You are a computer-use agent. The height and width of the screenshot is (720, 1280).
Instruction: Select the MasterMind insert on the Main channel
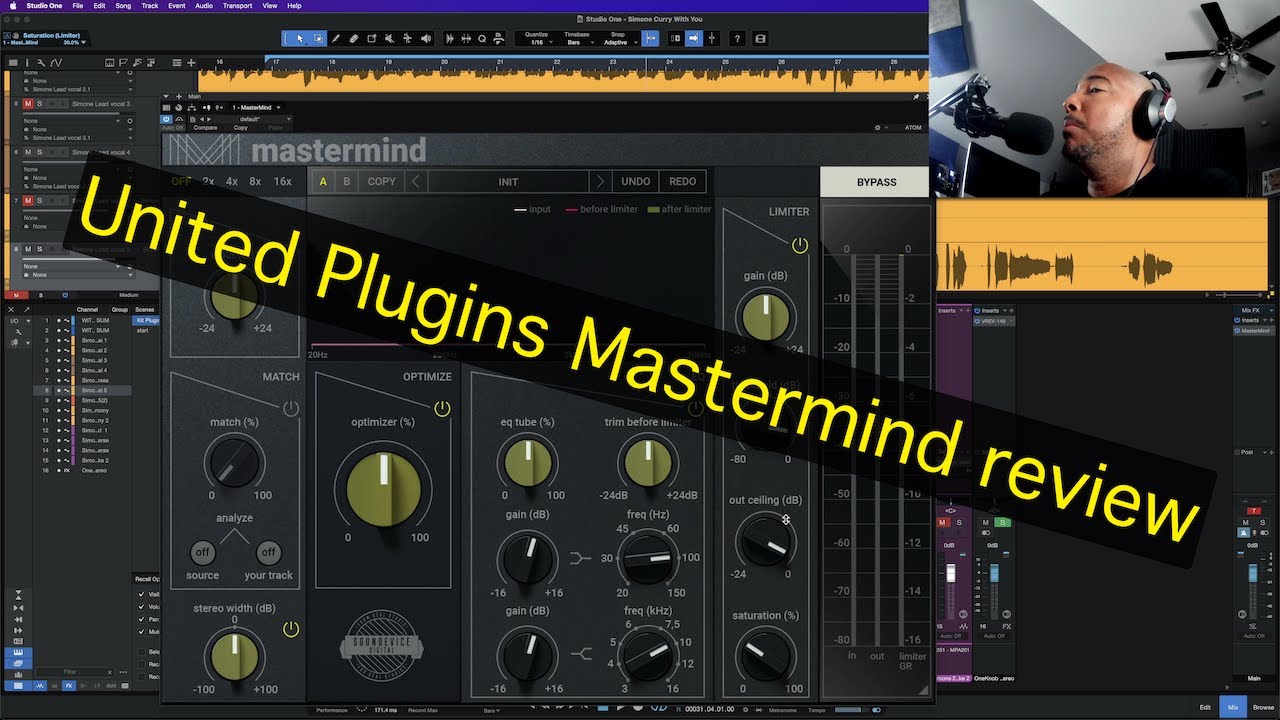click(x=1255, y=331)
